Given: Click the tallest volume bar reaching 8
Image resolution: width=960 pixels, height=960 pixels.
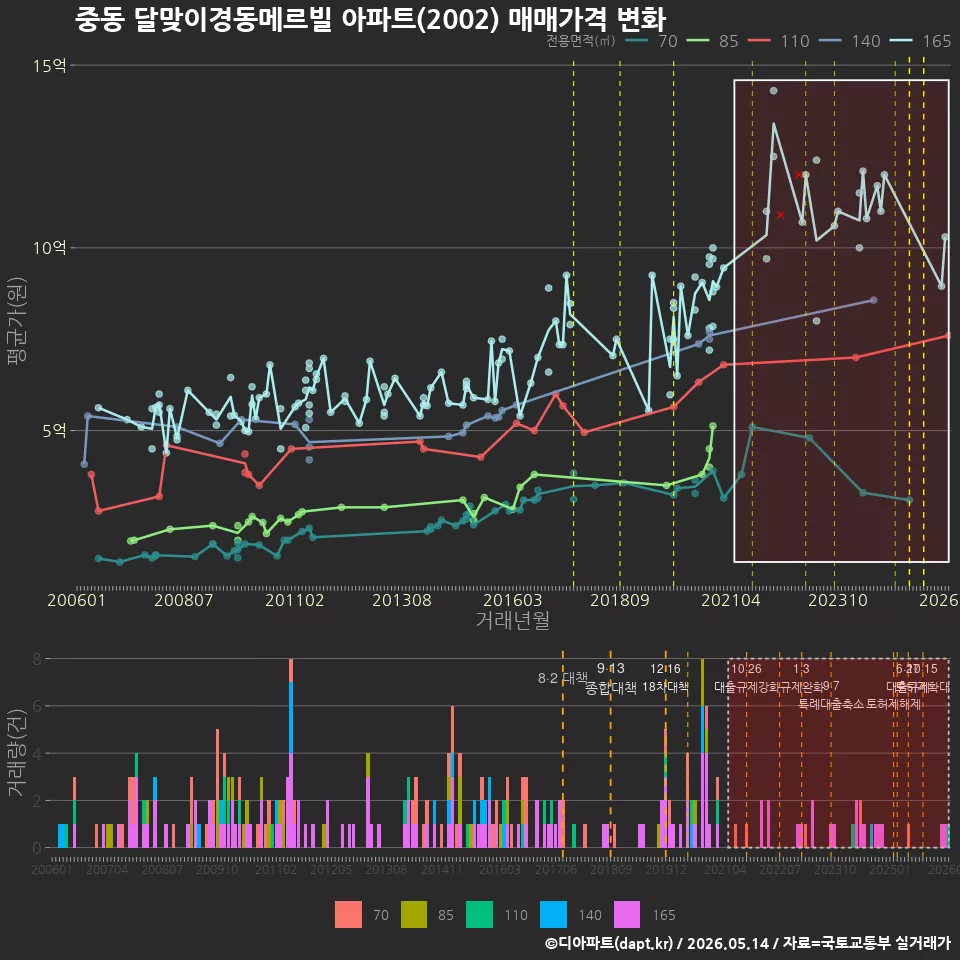Looking at the screenshot, I should [291, 753].
